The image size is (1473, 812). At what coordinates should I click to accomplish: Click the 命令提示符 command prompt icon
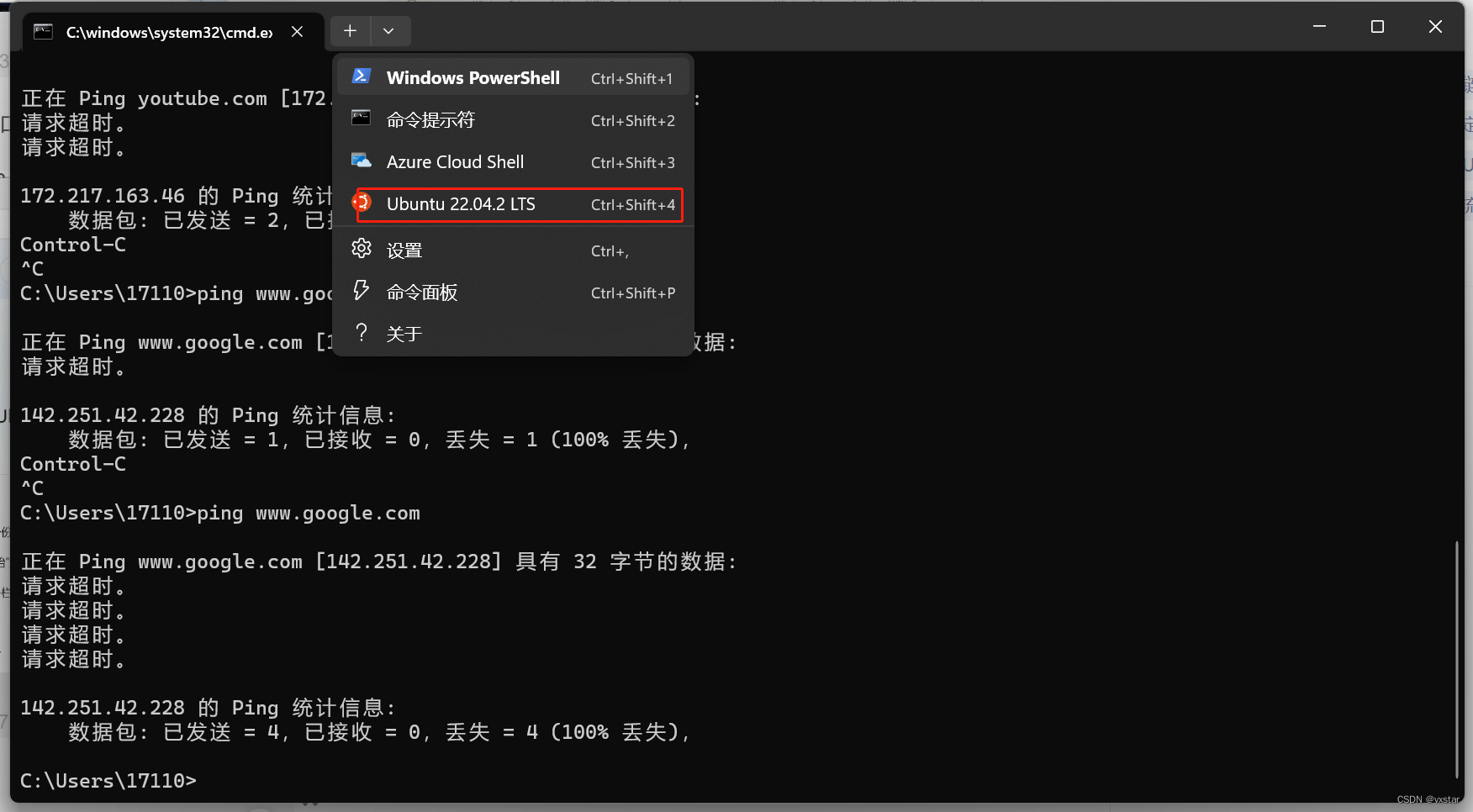click(x=362, y=119)
